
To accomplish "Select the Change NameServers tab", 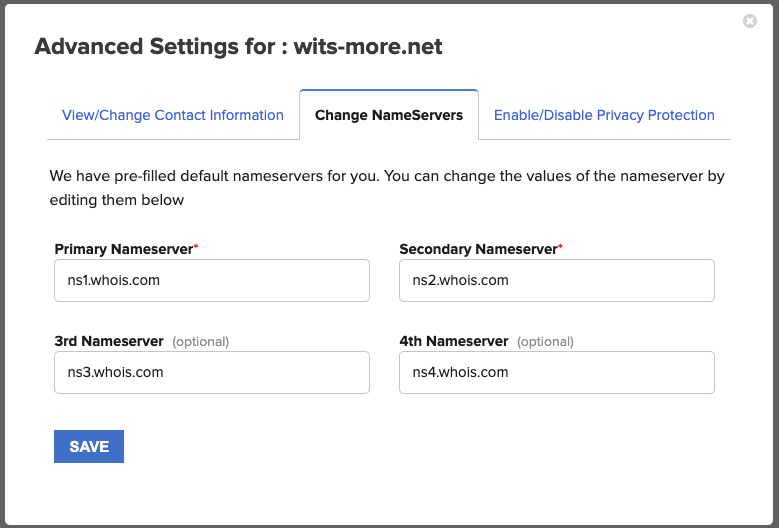I will (x=389, y=115).
